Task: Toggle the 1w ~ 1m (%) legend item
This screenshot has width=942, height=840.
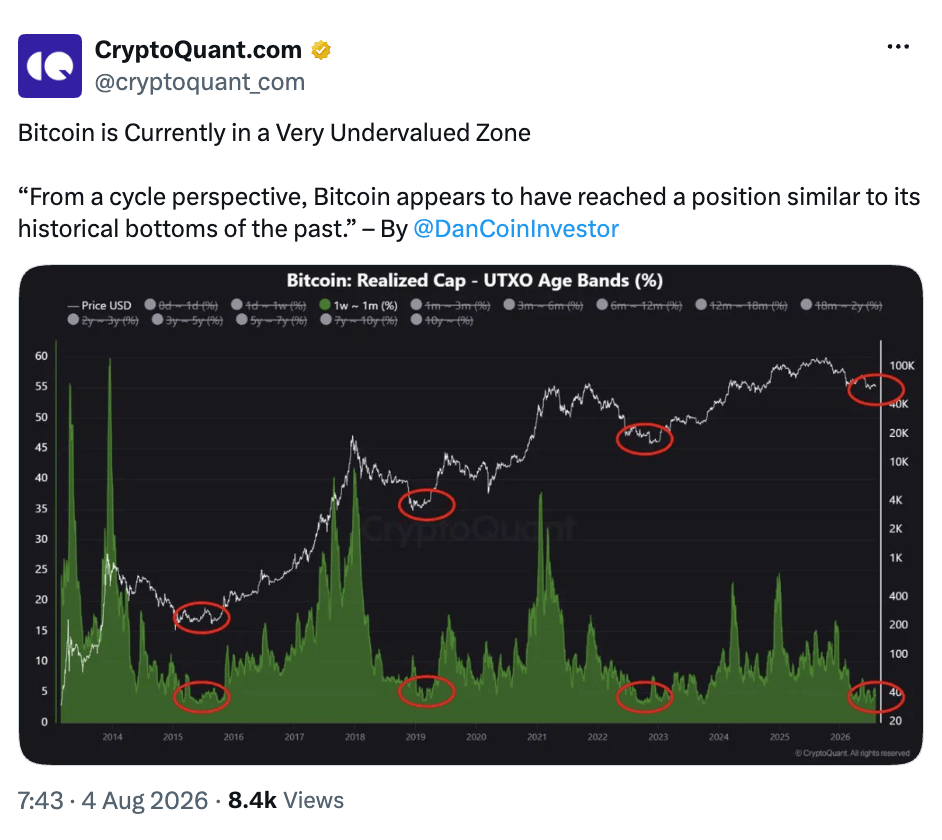Action: pyautogui.click(x=358, y=305)
